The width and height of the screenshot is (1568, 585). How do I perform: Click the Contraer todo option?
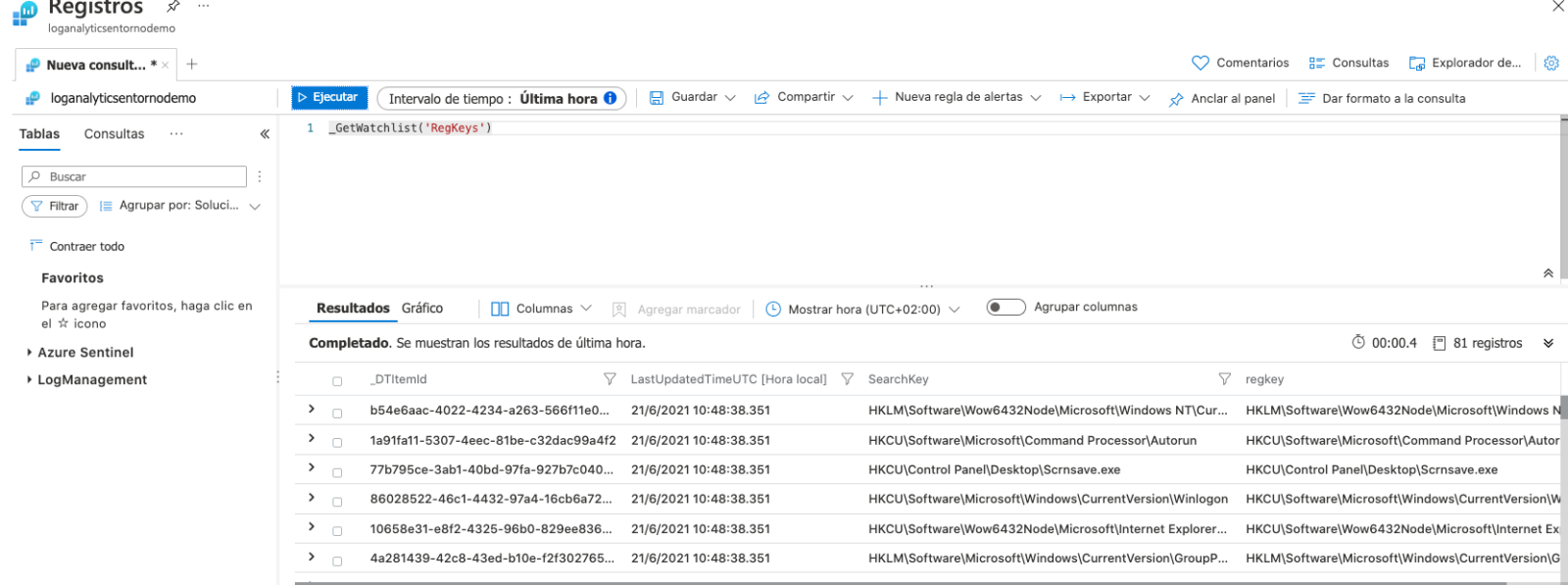coord(86,247)
